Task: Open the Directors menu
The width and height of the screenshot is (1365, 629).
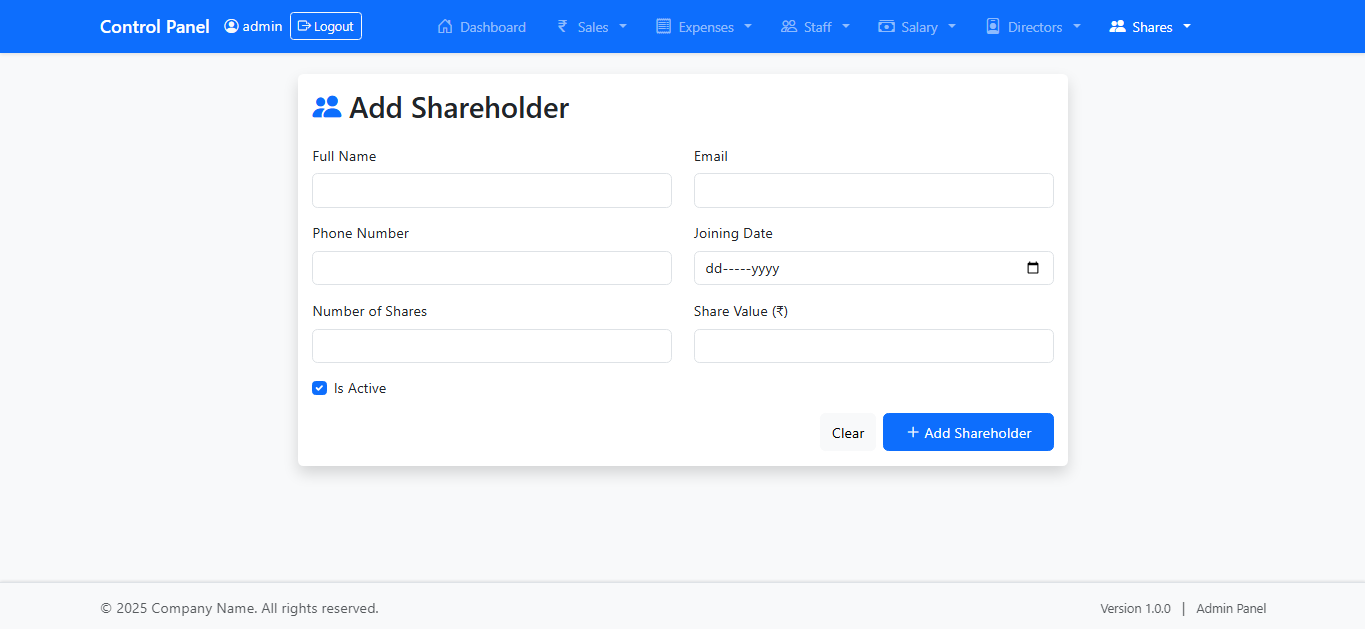Action: pos(1034,27)
